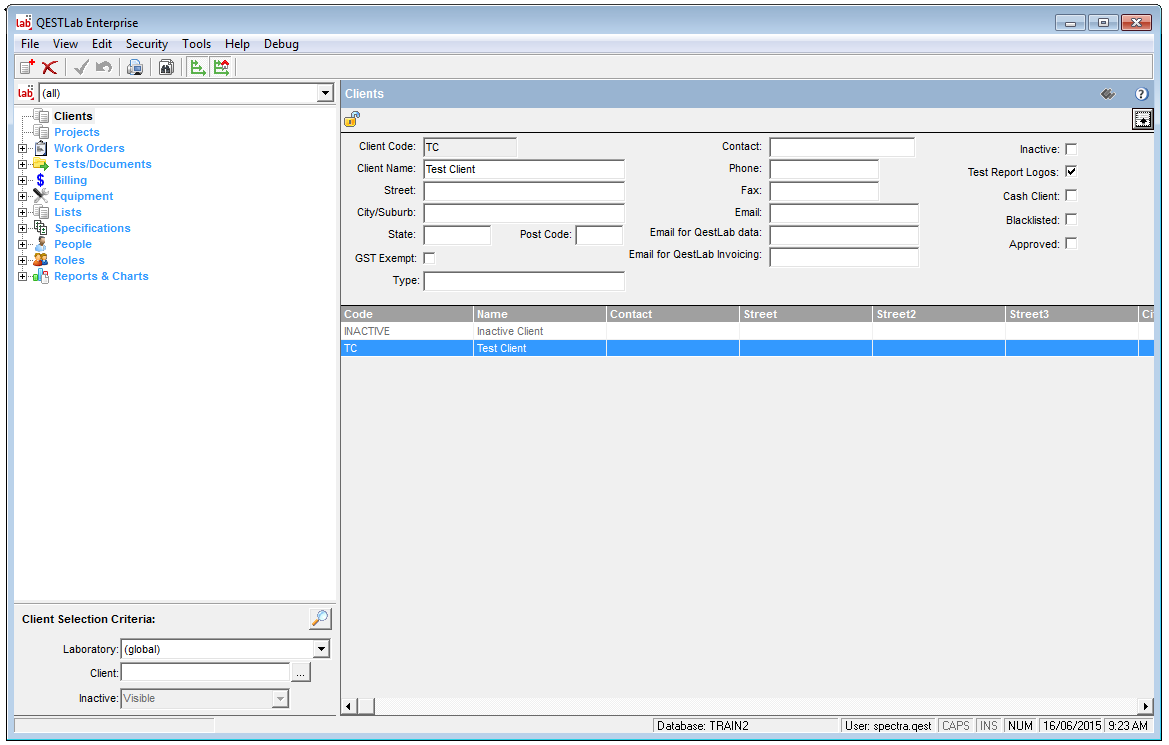Open the Security menu
This screenshot has height=745, width=1169.
coord(146,44)
